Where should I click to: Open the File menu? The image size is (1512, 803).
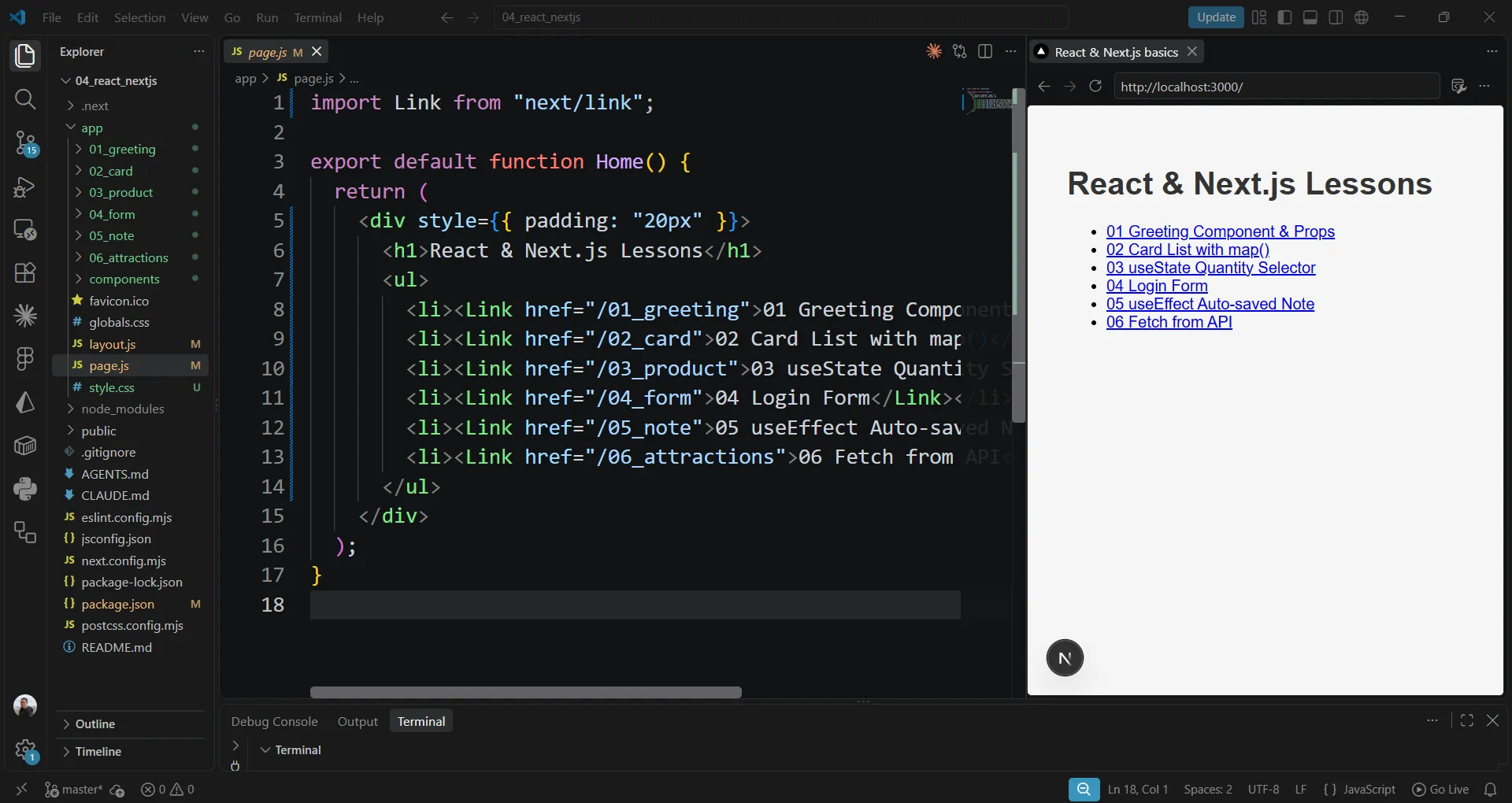tap(52, 17)
